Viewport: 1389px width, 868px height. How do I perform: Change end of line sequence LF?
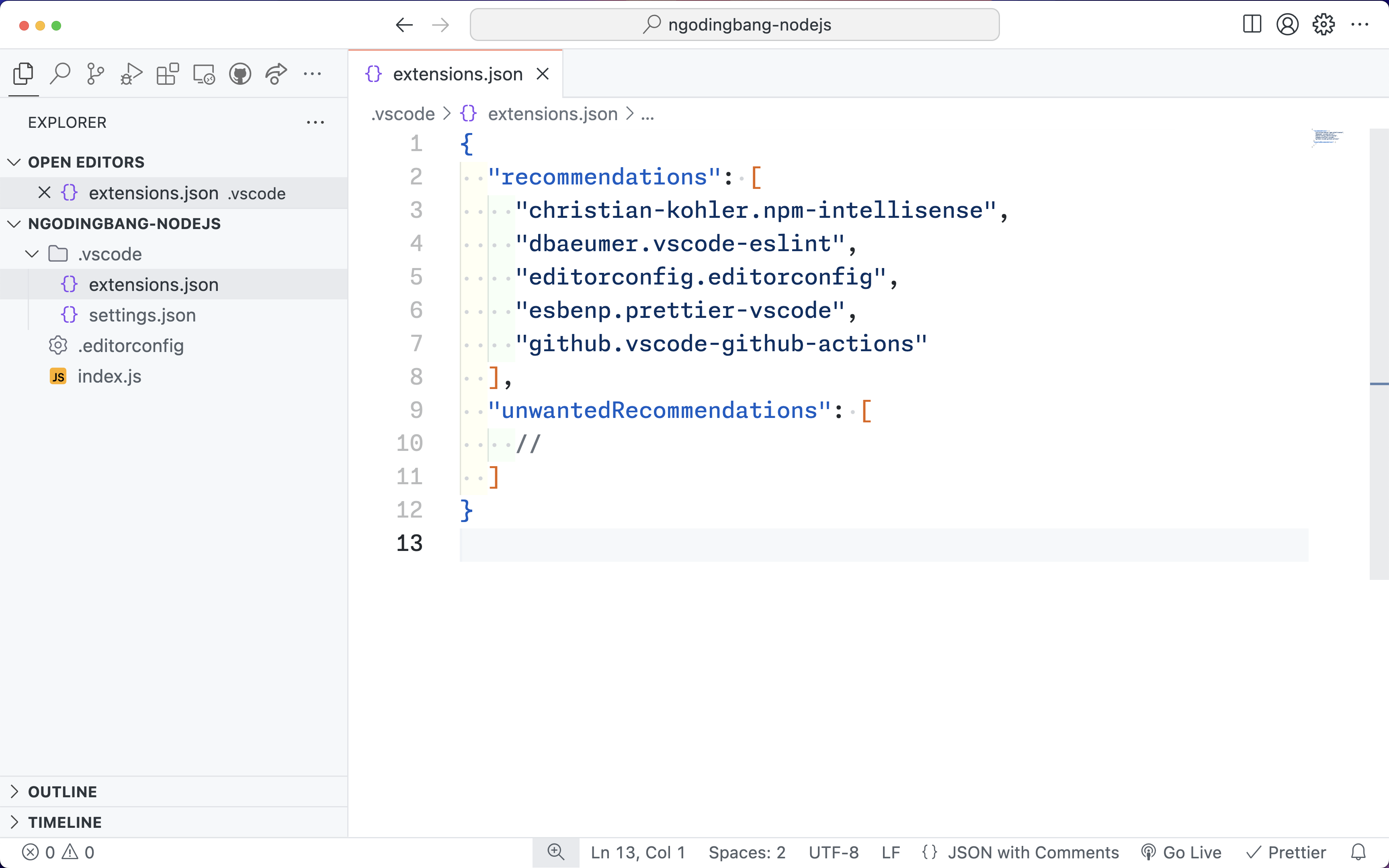coord(890,852)
